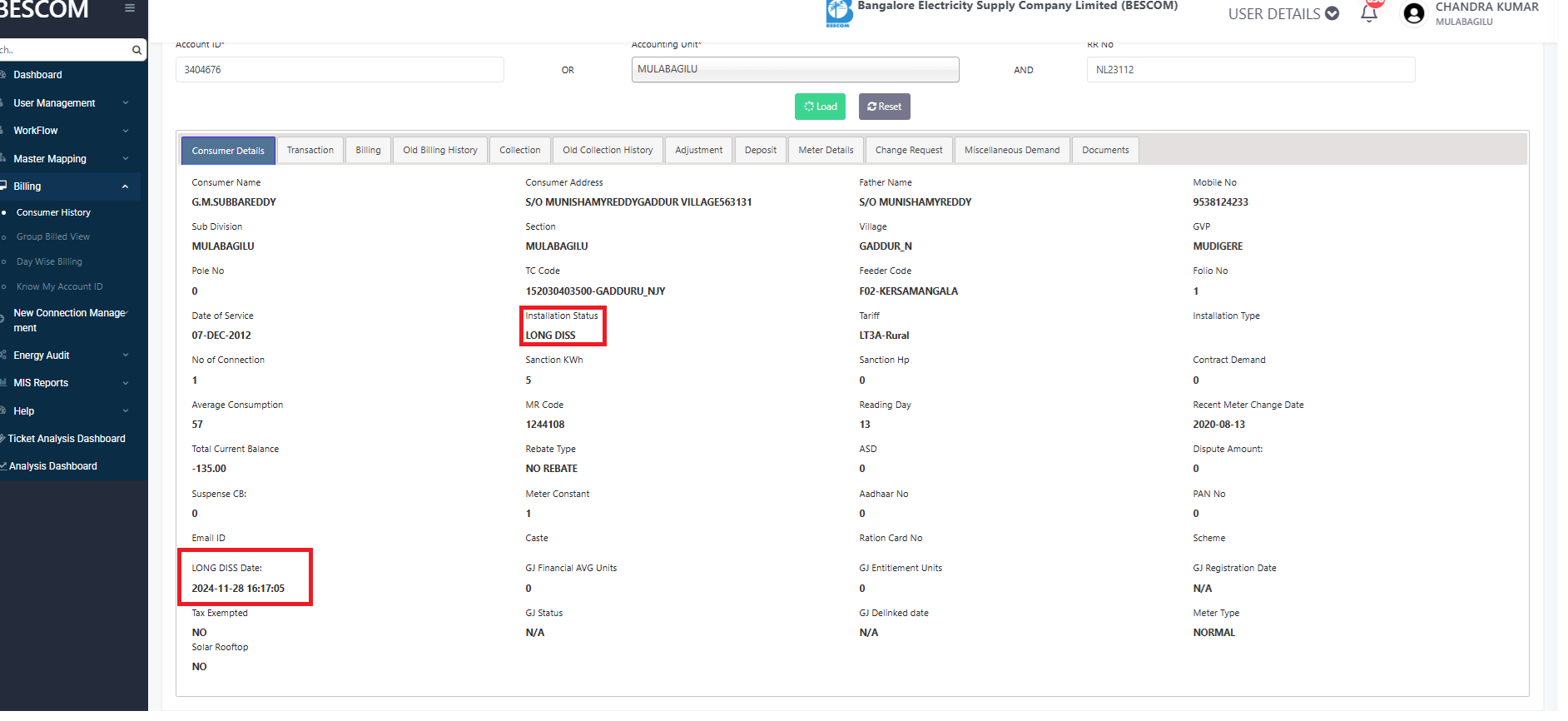The image size is (1568, 721).
Task: Click LONG DISS date 2024-11-28 16:17:05
Action: point(238,589)
